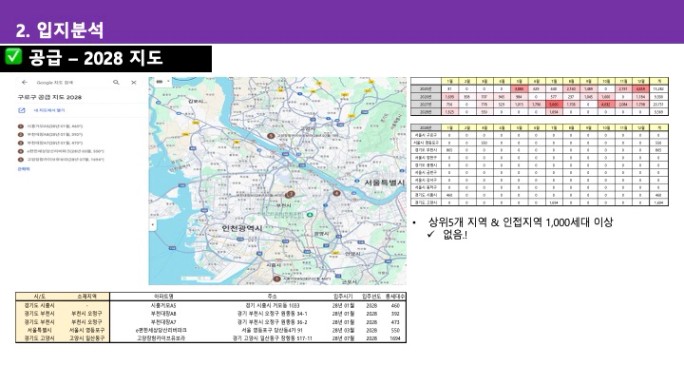Select marker 4 in the map list
This screenshot has width=684, height=385.
click(21, 151)
